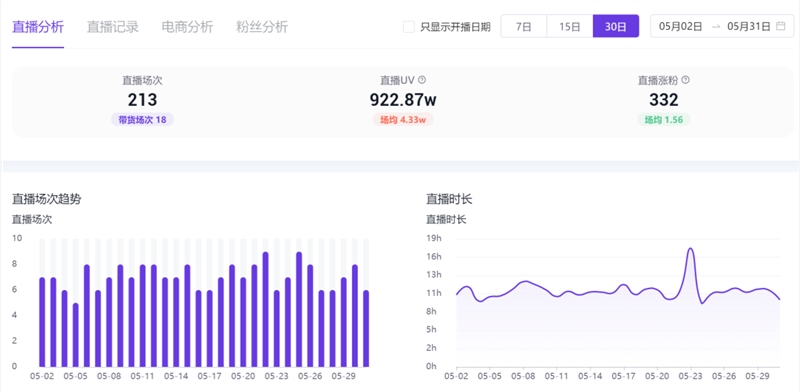Tick the 只显示开播日期 checkbox
This screenshot has width=800, height=392.
(x=409, y=27)
